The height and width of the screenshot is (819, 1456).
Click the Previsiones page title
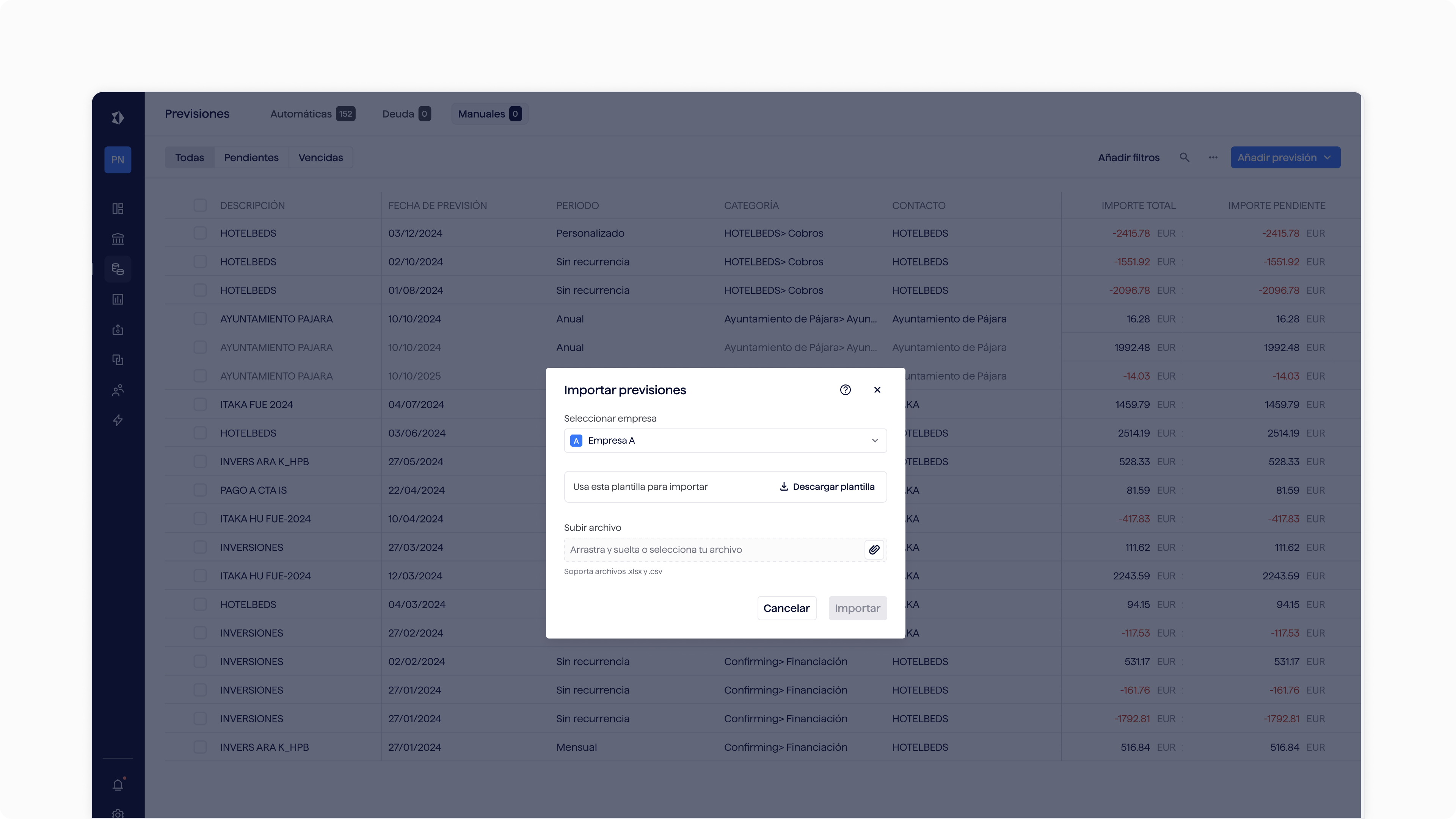[197, 114]
